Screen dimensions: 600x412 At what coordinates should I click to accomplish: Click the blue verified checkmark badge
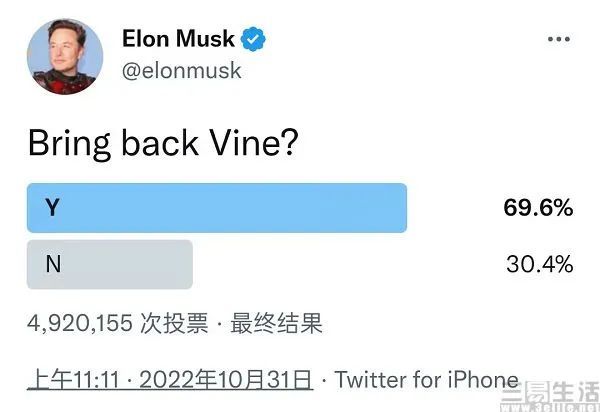click(255, 40)
